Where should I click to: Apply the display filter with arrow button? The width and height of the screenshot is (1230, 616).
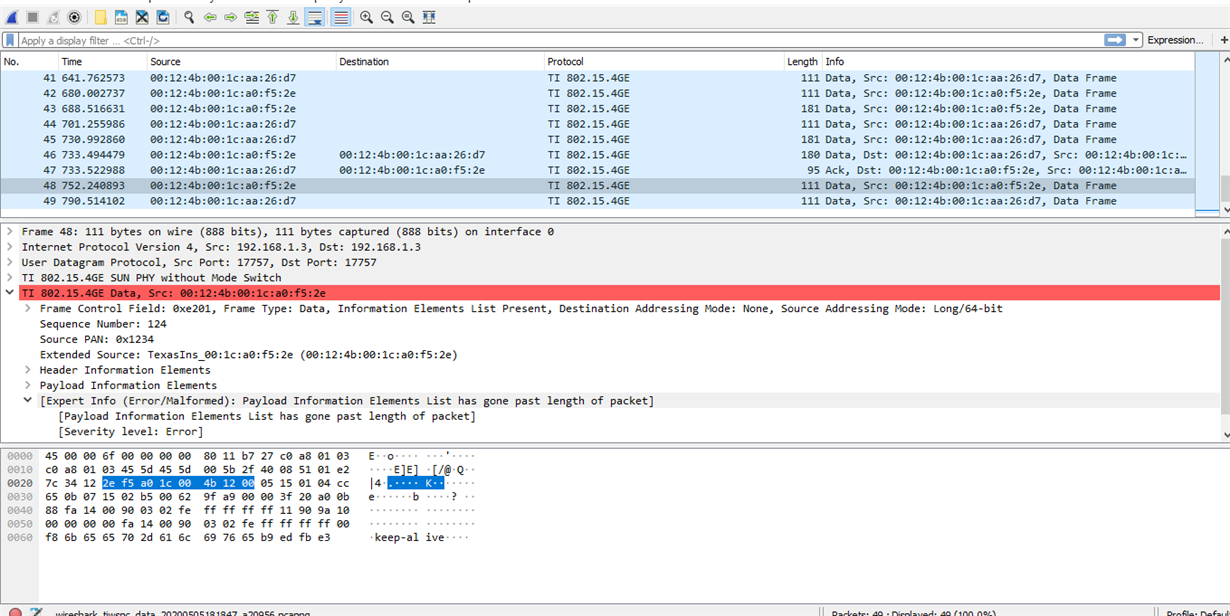[1114, 40]
